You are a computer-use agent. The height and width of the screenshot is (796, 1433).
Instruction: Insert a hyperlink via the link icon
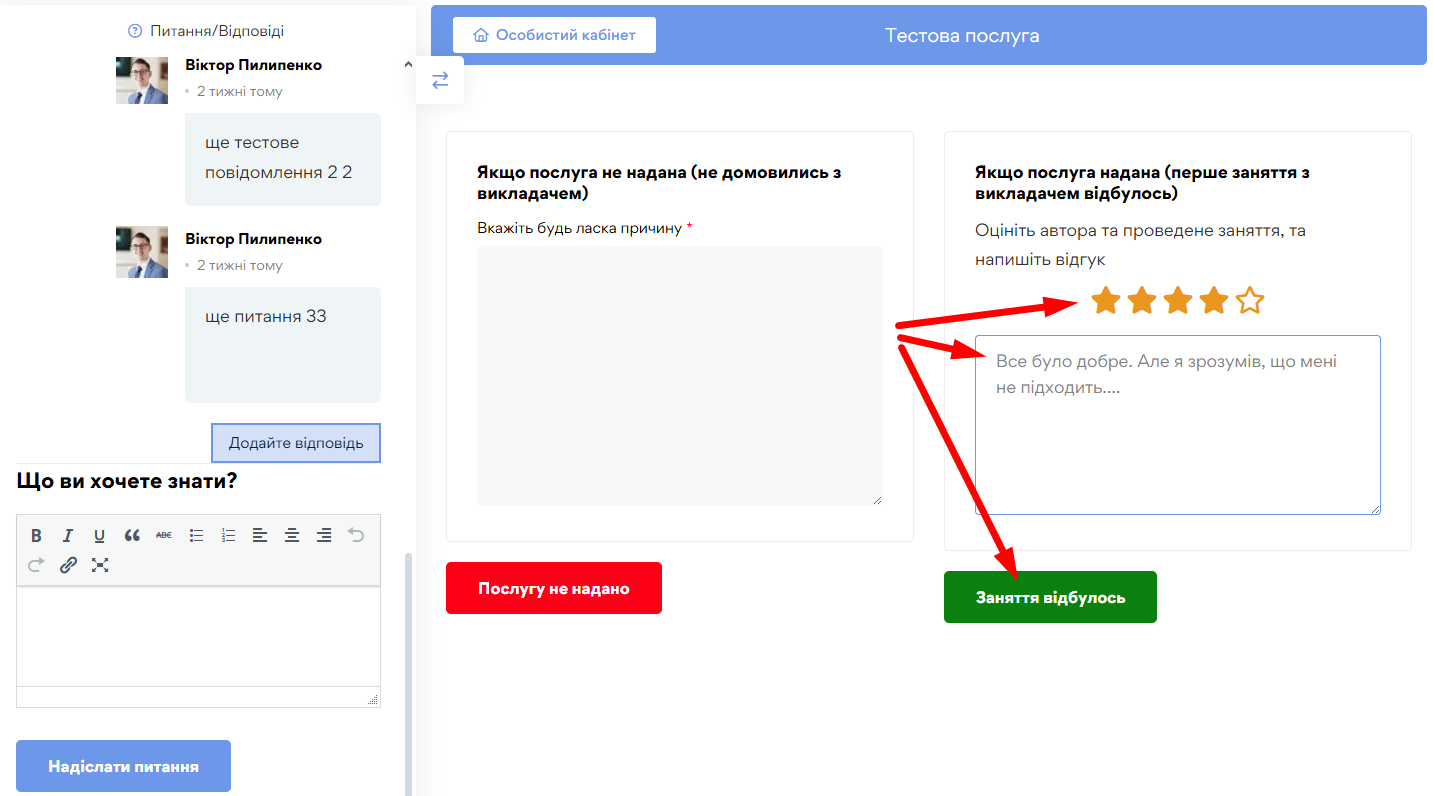[68, 565]
